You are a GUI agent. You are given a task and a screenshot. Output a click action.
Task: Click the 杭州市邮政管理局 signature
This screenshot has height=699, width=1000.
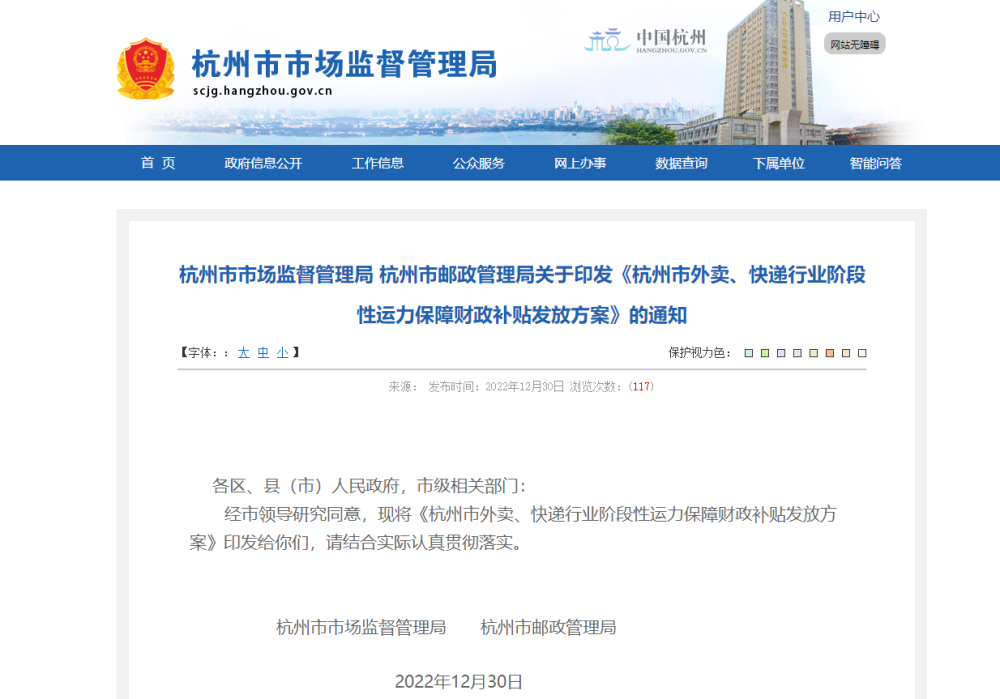(x=548, y=628)
